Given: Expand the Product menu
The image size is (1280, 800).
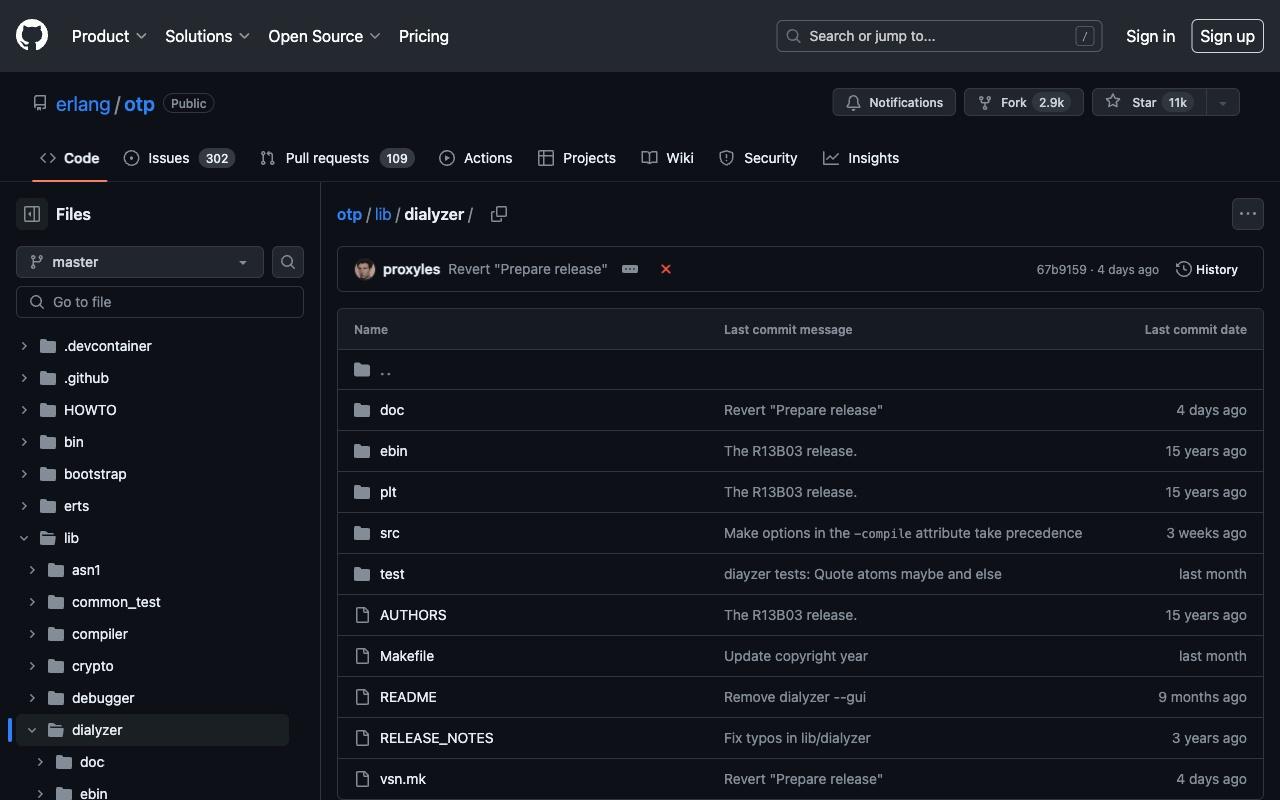Looking at the screenshot, I should 109,36.
